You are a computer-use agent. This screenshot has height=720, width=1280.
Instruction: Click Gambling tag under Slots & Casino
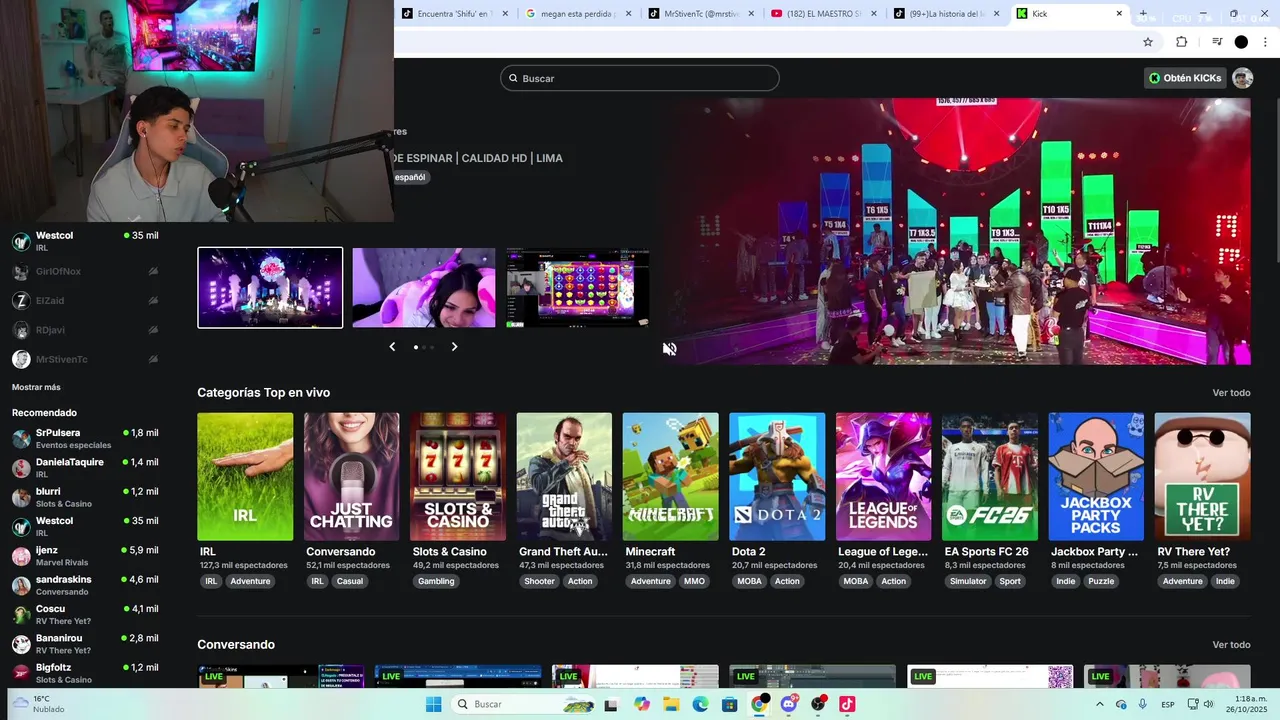click(x=436, y=581)
